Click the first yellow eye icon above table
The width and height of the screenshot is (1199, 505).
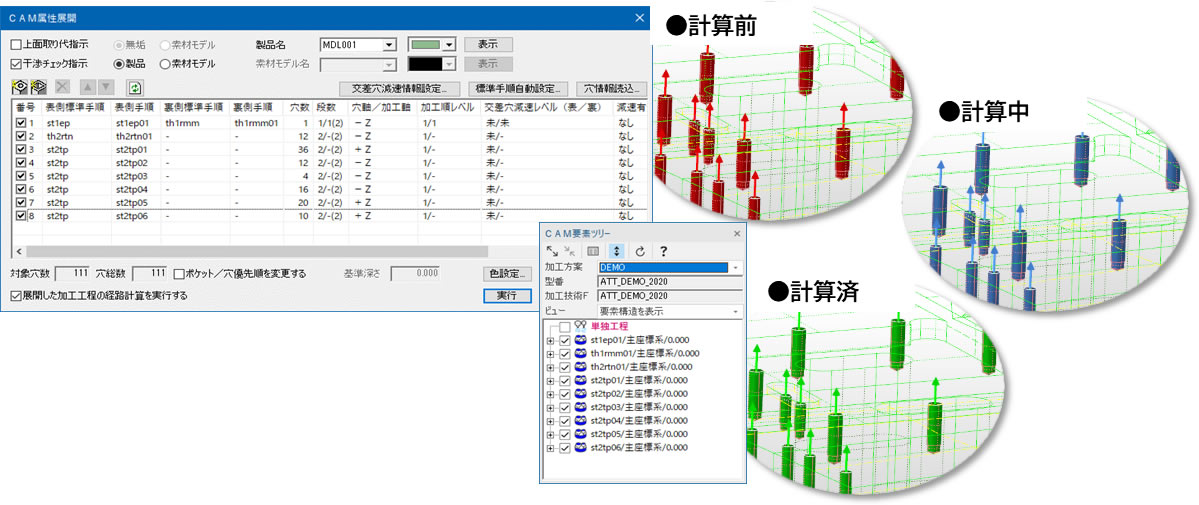pos(20,88)
